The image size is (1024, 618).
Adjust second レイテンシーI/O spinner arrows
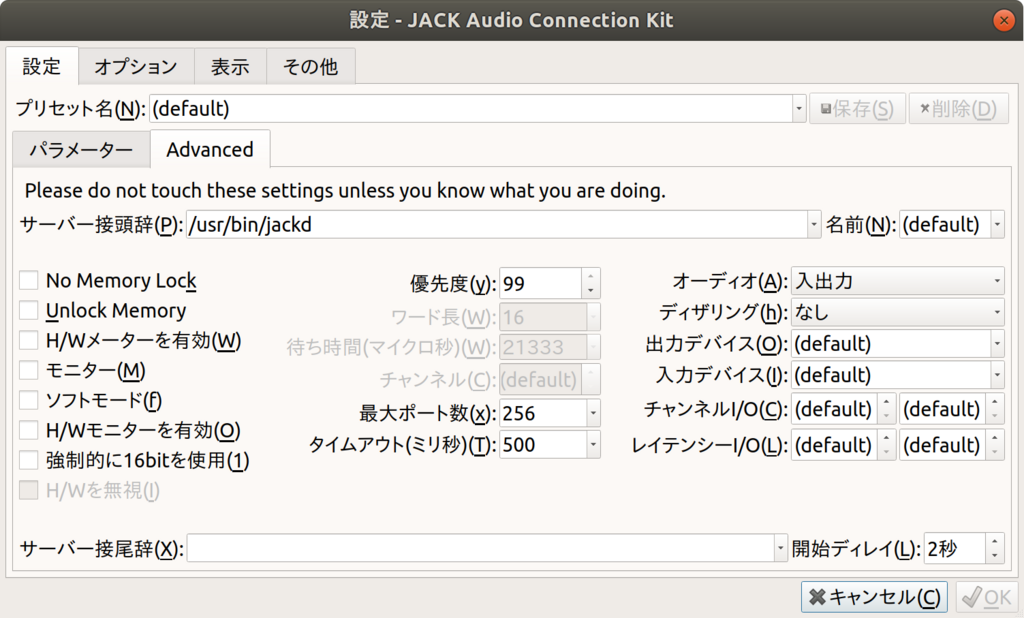995,445
